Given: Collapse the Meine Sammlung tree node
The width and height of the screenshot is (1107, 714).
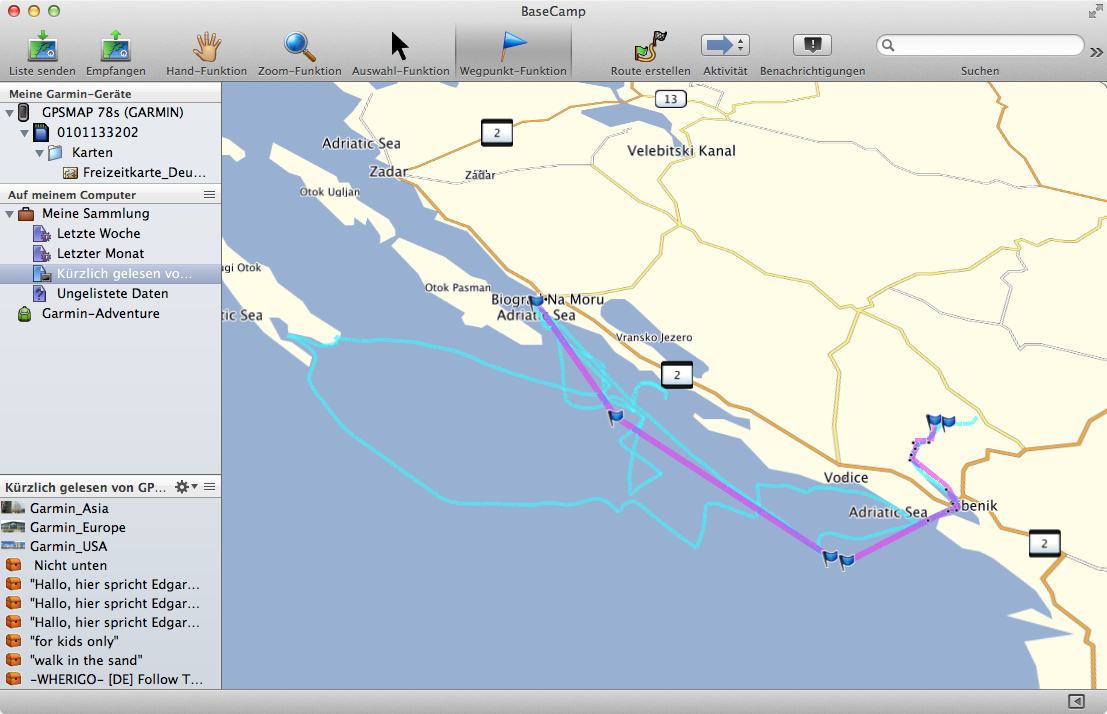Looking at the screenshot, I should click(x=10, y=214).
